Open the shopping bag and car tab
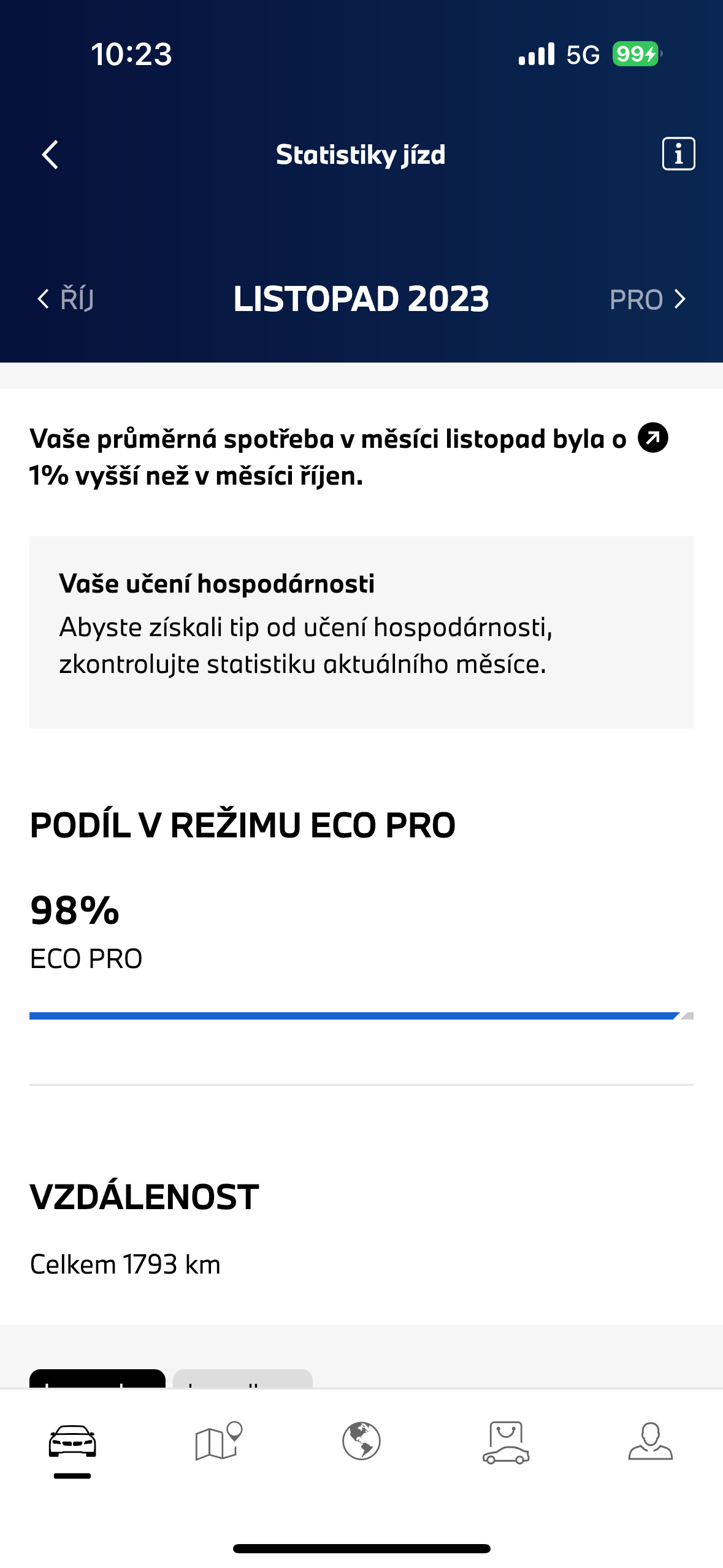This screenshot has height=1568, width=723. [506, 1443]
